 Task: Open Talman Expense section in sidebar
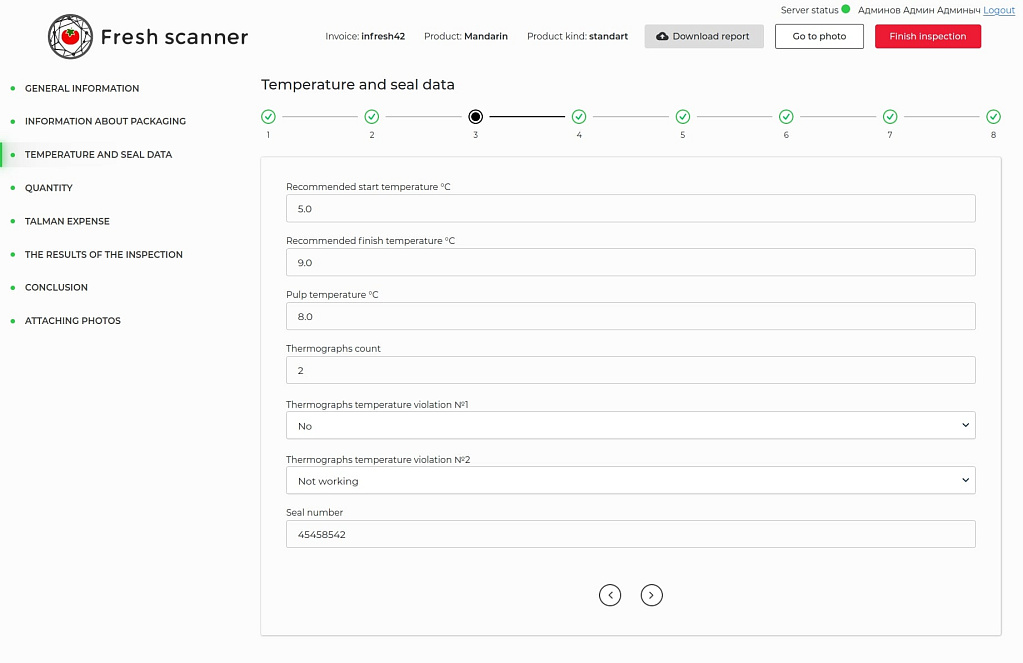pyautogui.click(x=67, y=221)
